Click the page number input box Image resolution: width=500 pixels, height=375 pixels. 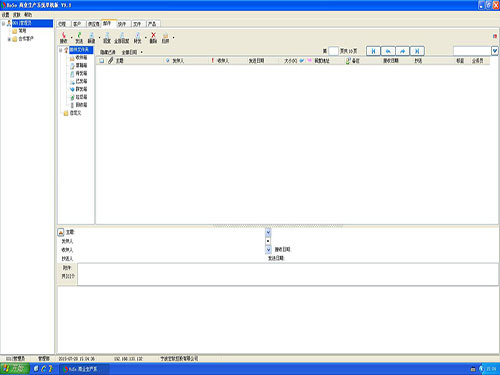333,51
